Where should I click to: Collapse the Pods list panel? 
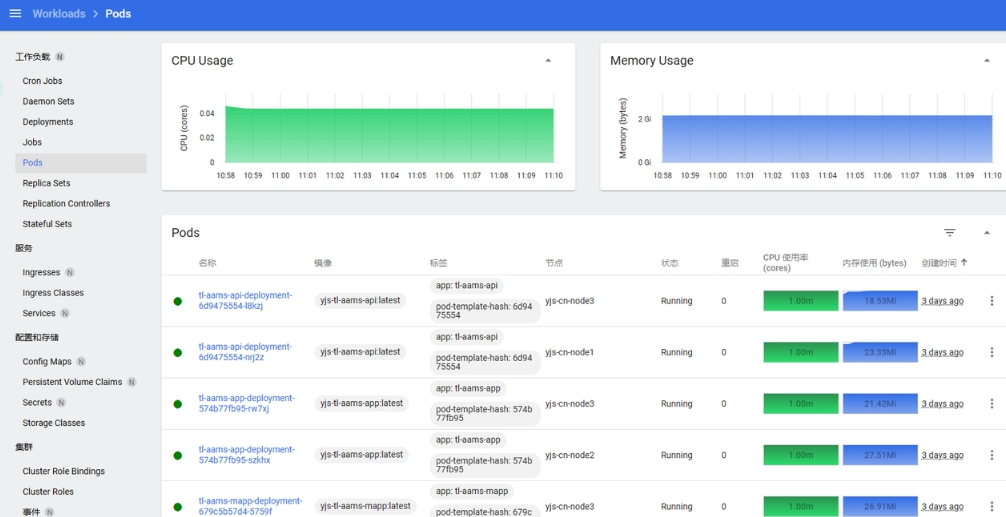(986, 233)
